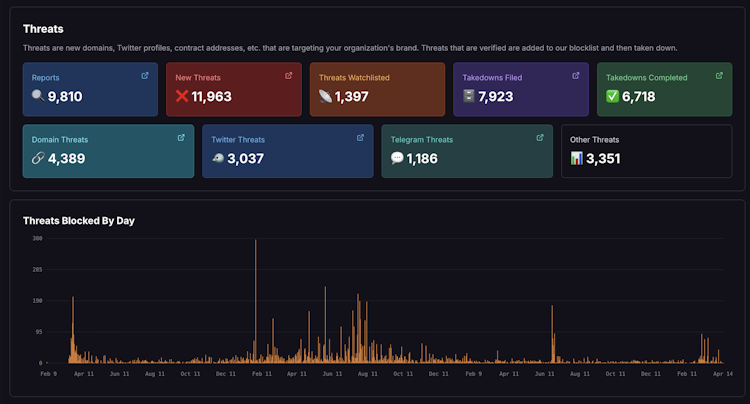The image size is (750, 404).
Task: Click the bar chart icon beside 3,351
Action: [x=576, y=158]
